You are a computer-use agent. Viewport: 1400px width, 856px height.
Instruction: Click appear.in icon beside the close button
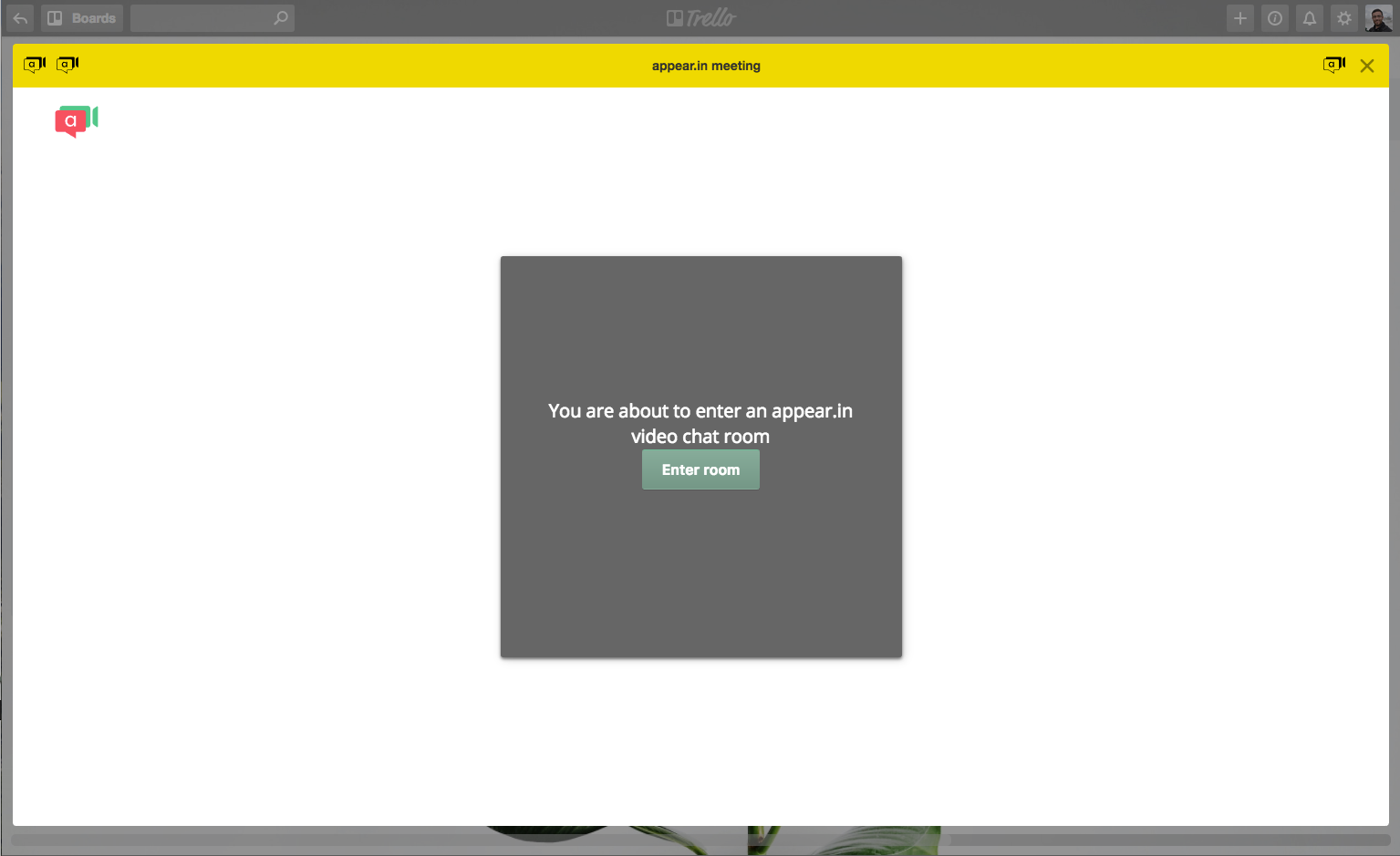(x=1334, y=65)
